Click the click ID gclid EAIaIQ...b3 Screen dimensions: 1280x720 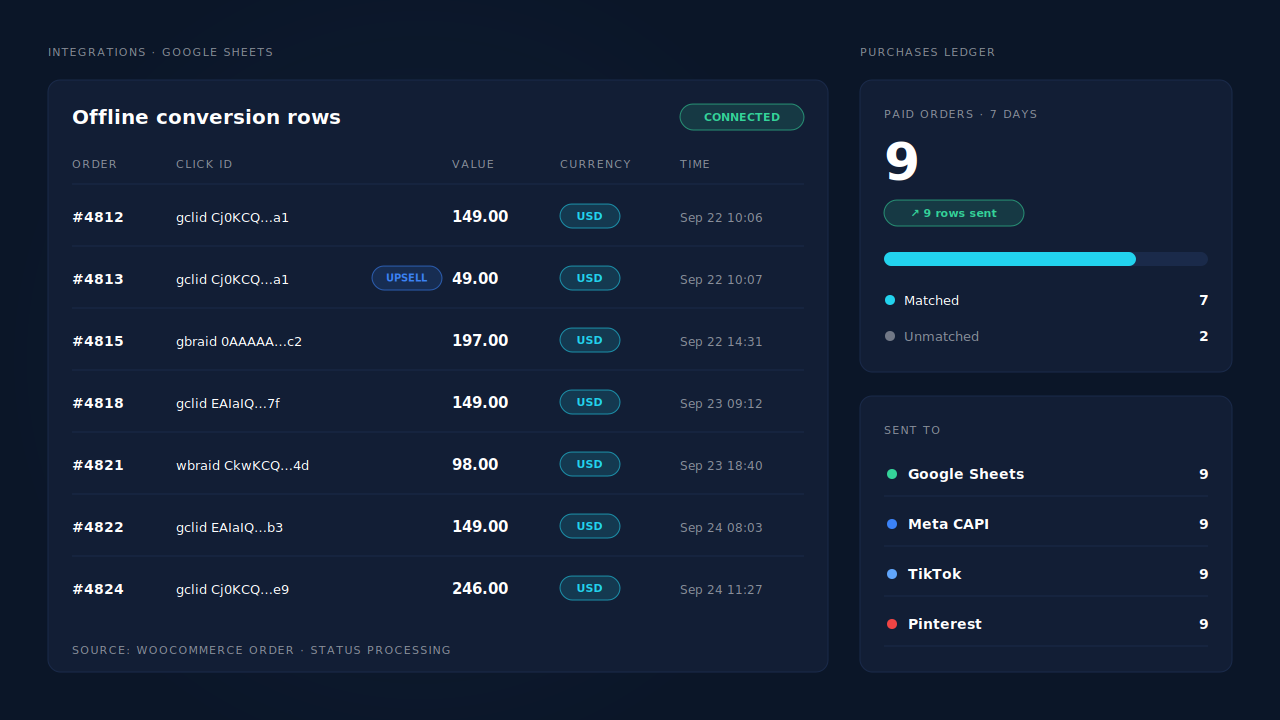(230, 527)
